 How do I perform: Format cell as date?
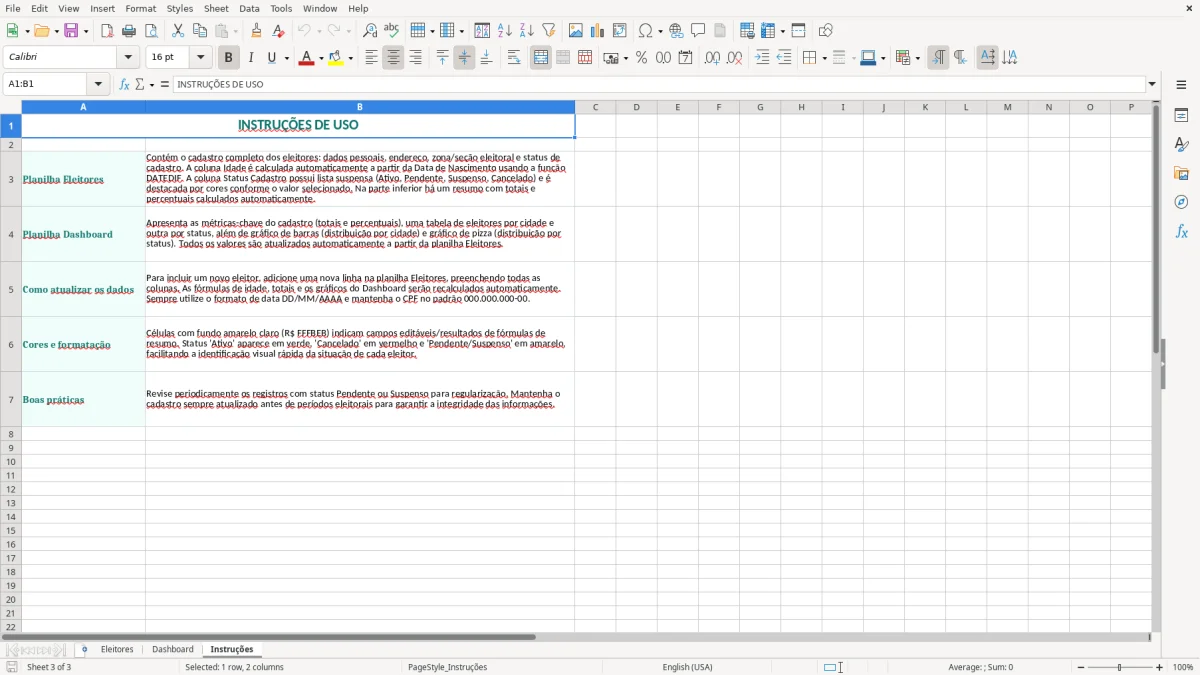[686, 58]
